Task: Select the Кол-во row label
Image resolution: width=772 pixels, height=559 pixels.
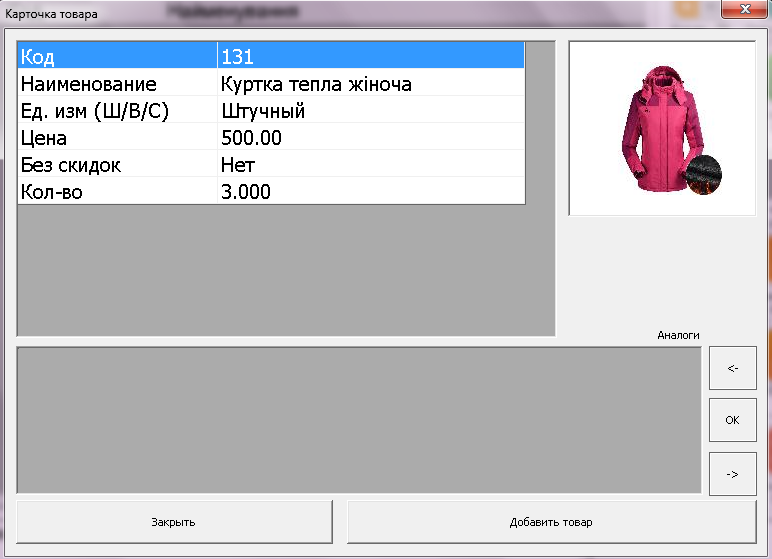Action: (116, 192)
